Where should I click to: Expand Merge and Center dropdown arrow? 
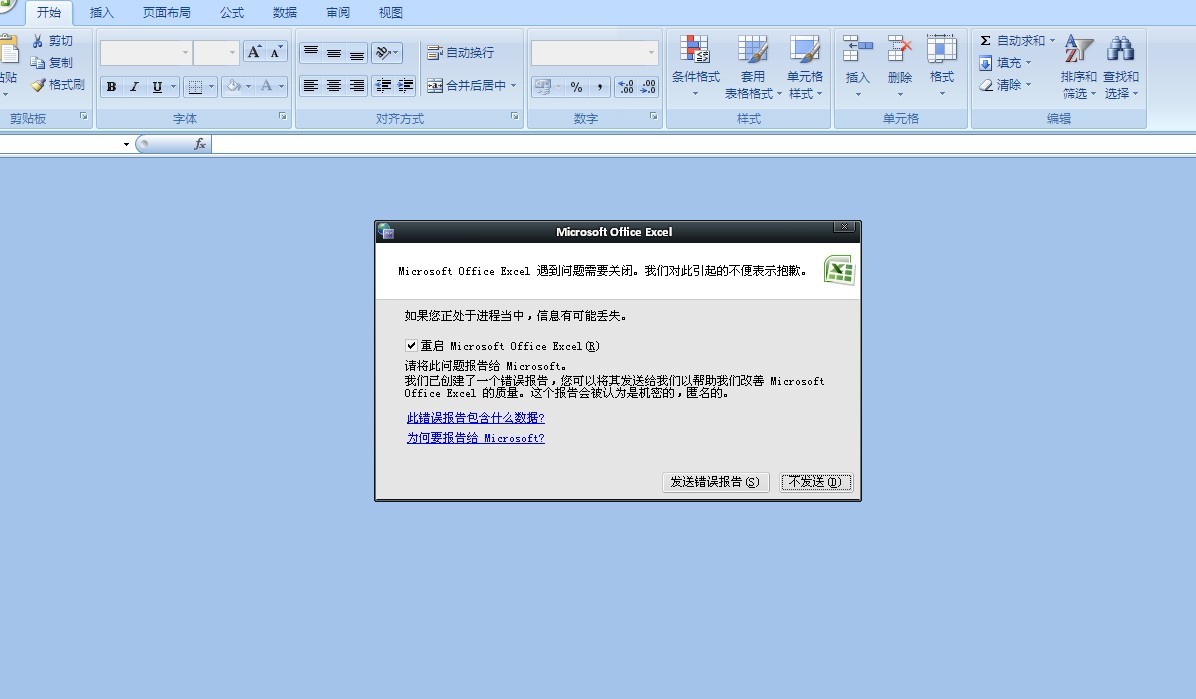tap(513, 85)
